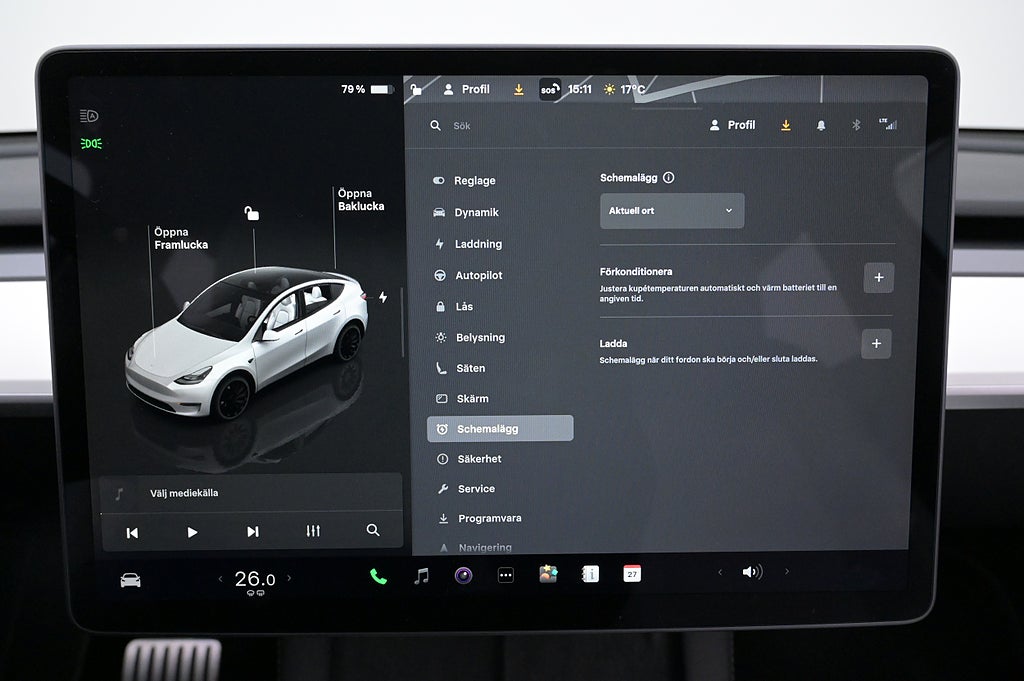Add a Förkonditionera schedule with plus
The width and height of the screenshot is (1024, 681).
pyautogui.click(x=878, y=278)
